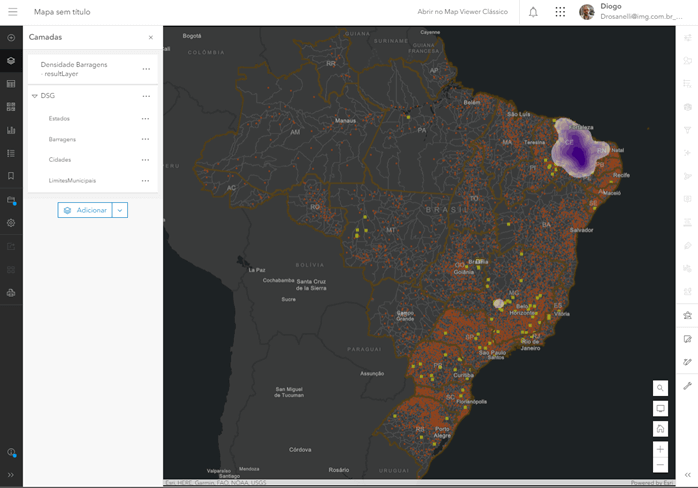The width and height of the screenshot is (698, 488).
Task: Open options for Barragens layer
Action: pos(145,139)
